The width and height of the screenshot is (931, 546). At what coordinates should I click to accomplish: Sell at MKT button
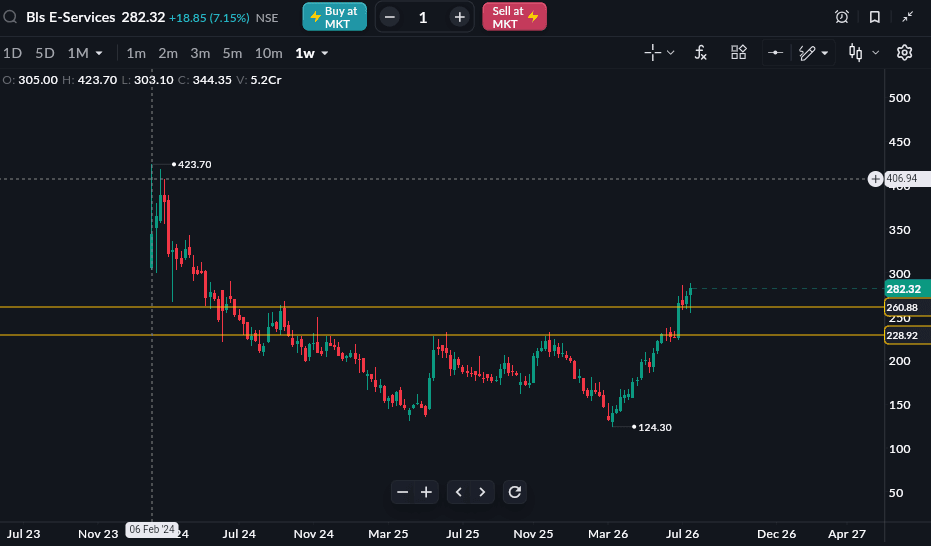pyautogui.click(x=514, y=17)
